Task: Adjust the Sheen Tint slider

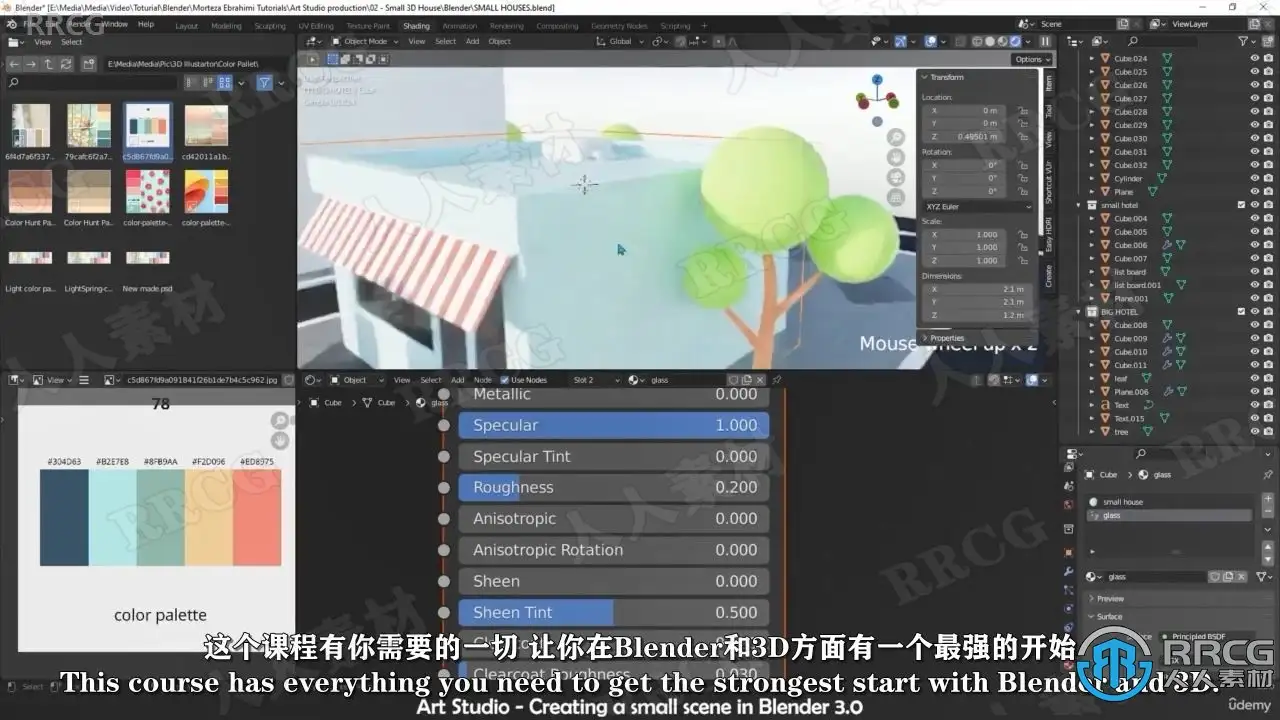Action: pyautogui.click(x=614, y=612)
